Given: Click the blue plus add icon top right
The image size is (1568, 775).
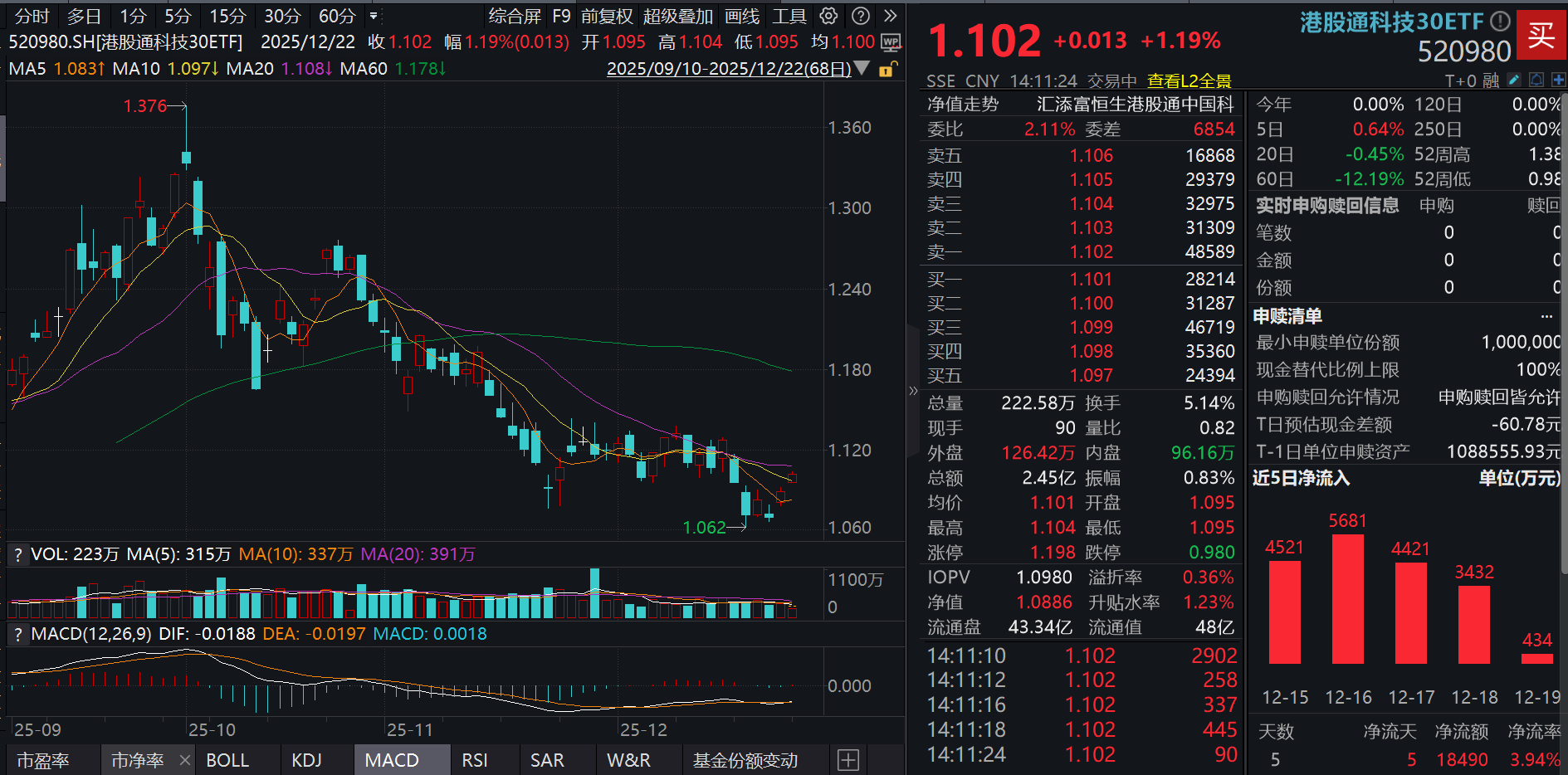Looking at the screenshot, I should point(1557,80).
